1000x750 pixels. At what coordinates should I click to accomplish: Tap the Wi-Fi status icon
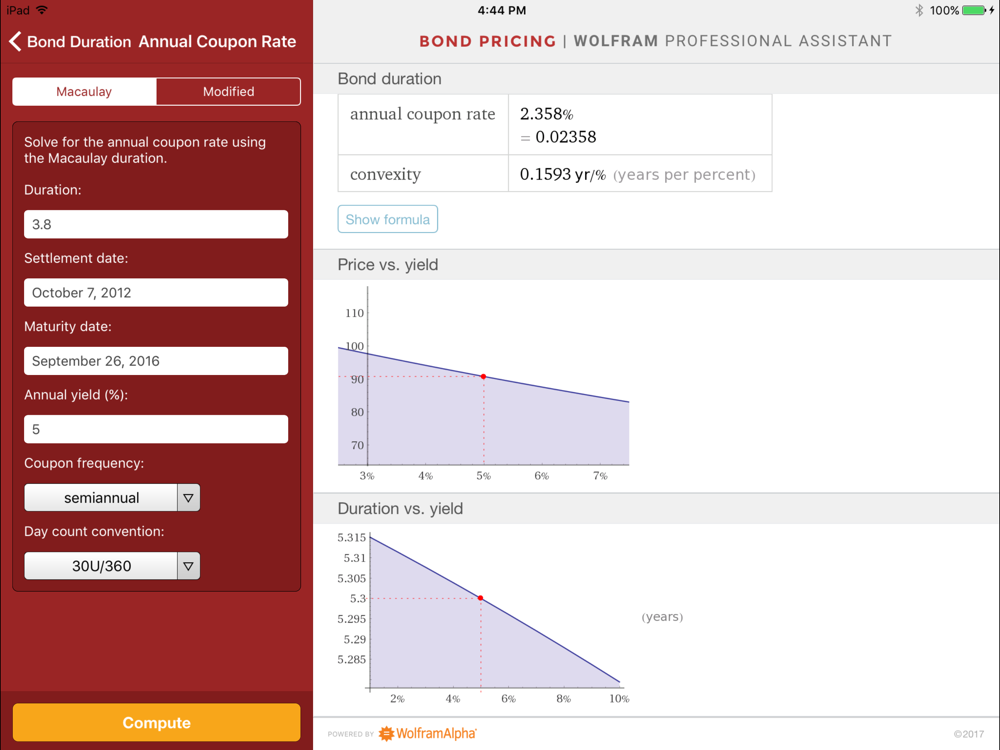point(42,10)
